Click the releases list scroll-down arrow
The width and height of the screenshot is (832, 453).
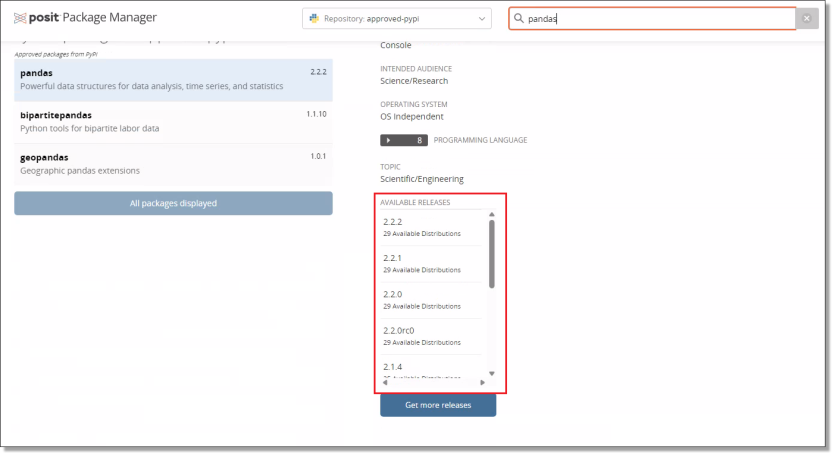[x=491, y=374]
